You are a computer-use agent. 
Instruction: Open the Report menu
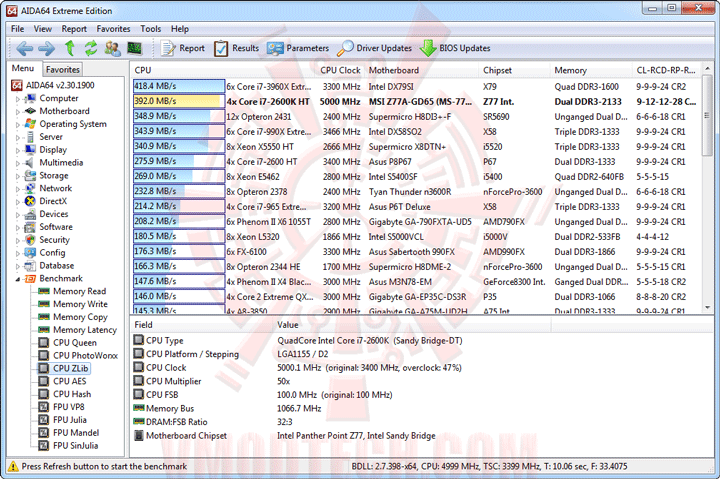(74, 29)
